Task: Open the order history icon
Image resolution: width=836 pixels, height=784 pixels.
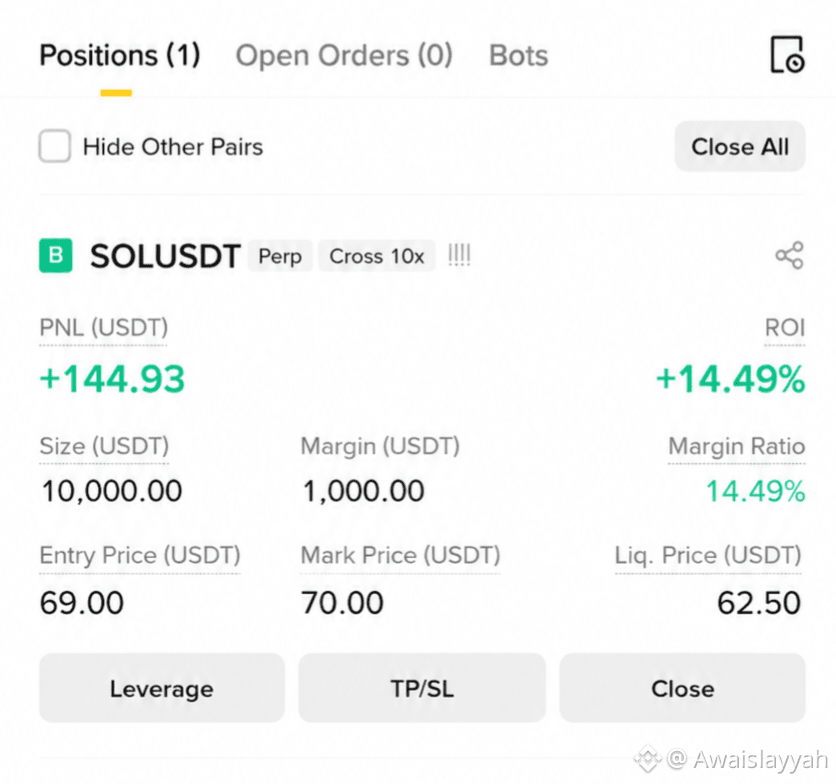Action: click(787, 54)
